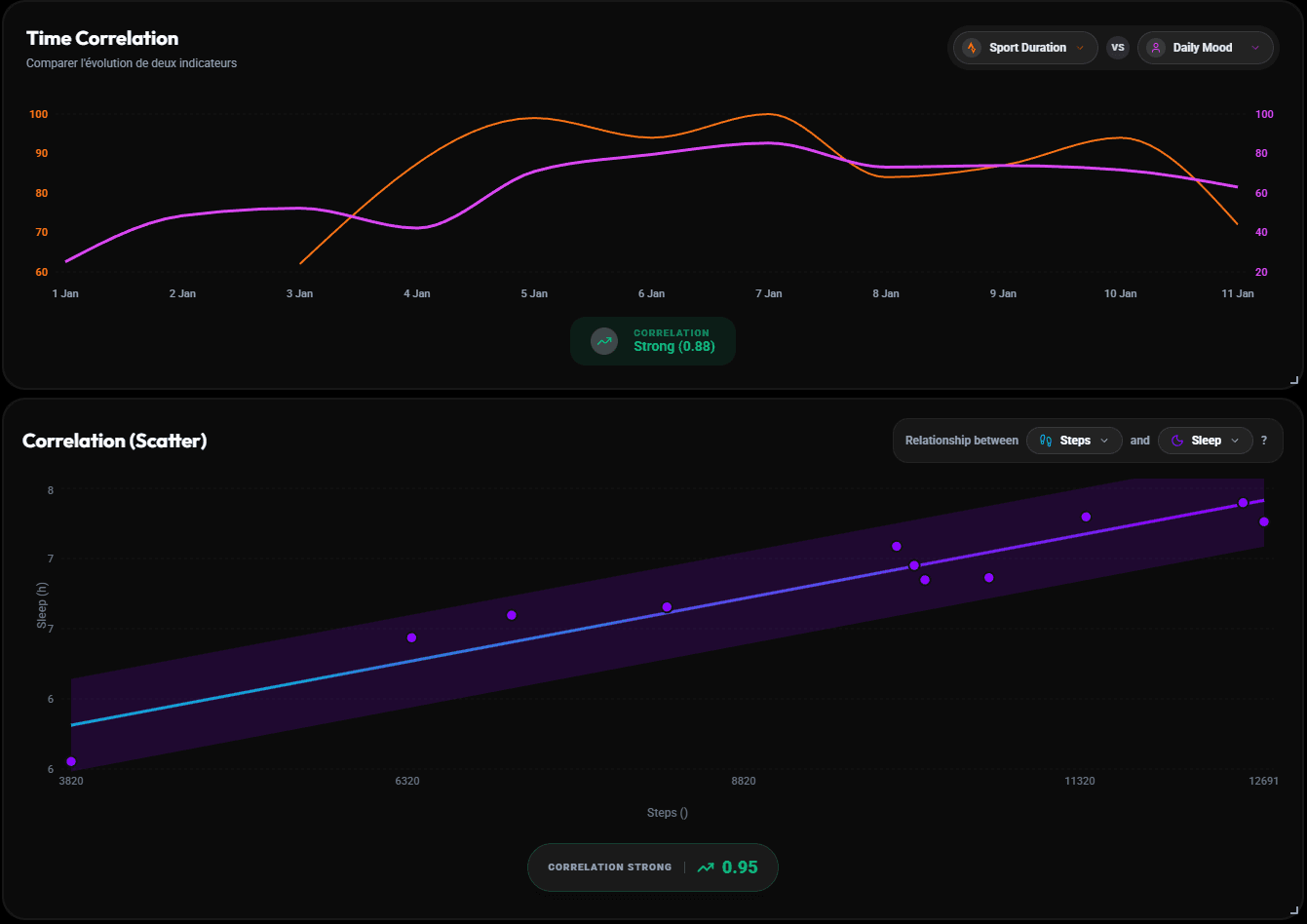Click the footsteps icon in Steps selector

[x=1045, y=440]
